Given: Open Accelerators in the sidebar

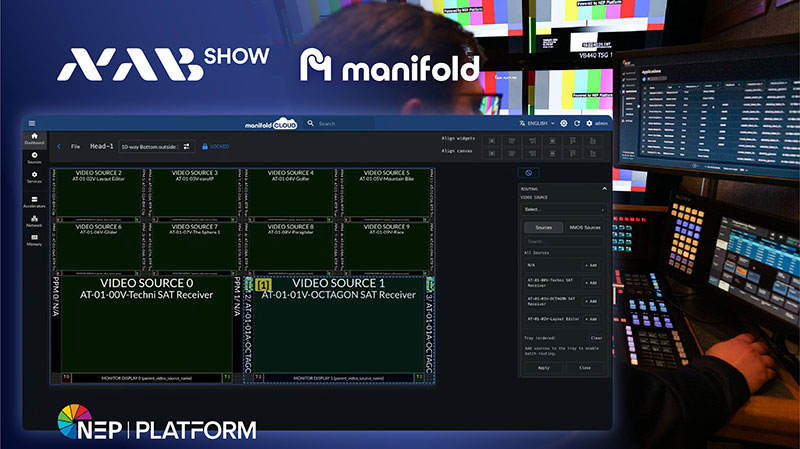Looking at the screenshot, I should 34,202.
